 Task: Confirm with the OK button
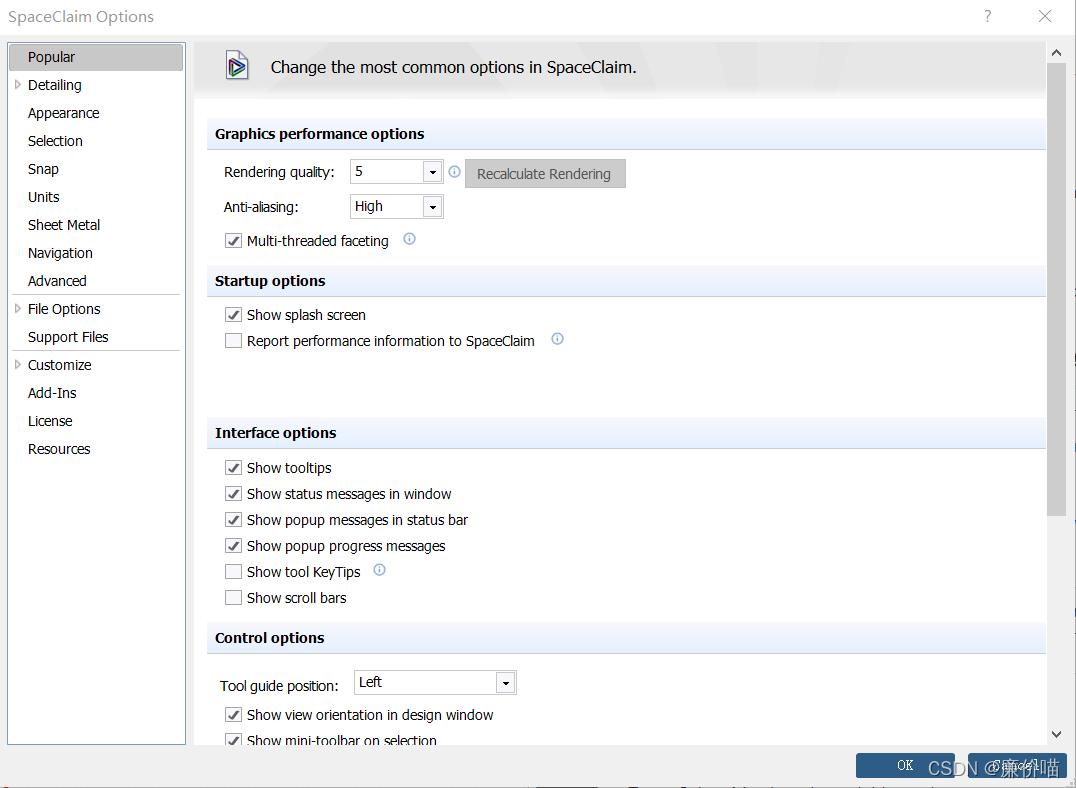905,765
